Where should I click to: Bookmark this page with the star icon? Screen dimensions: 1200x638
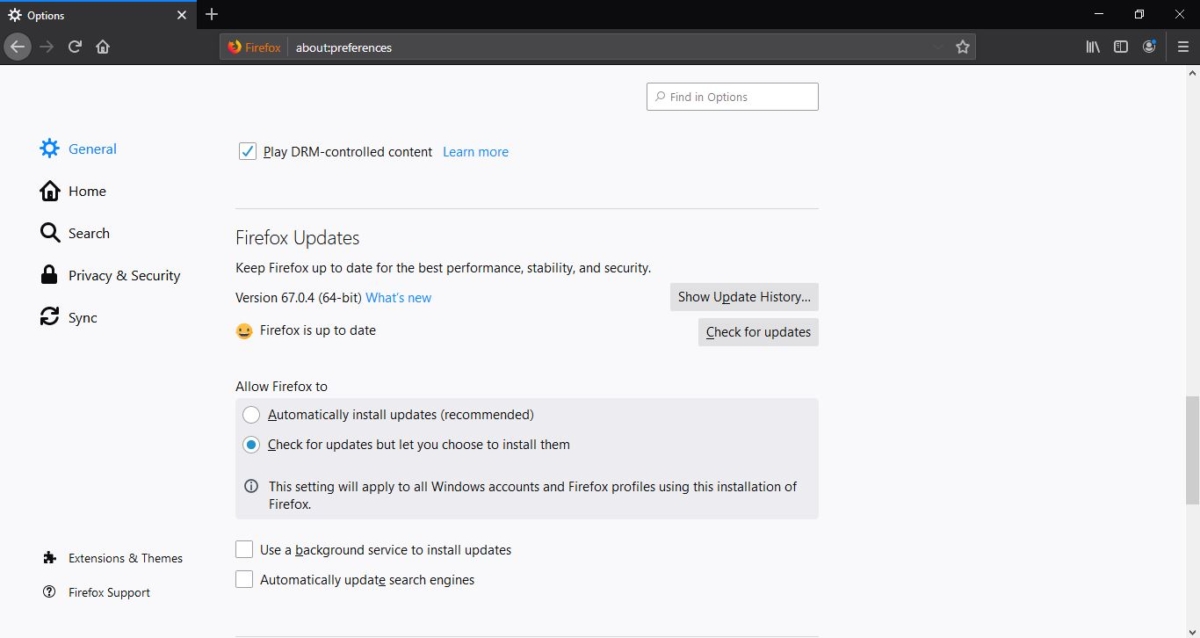962,47
